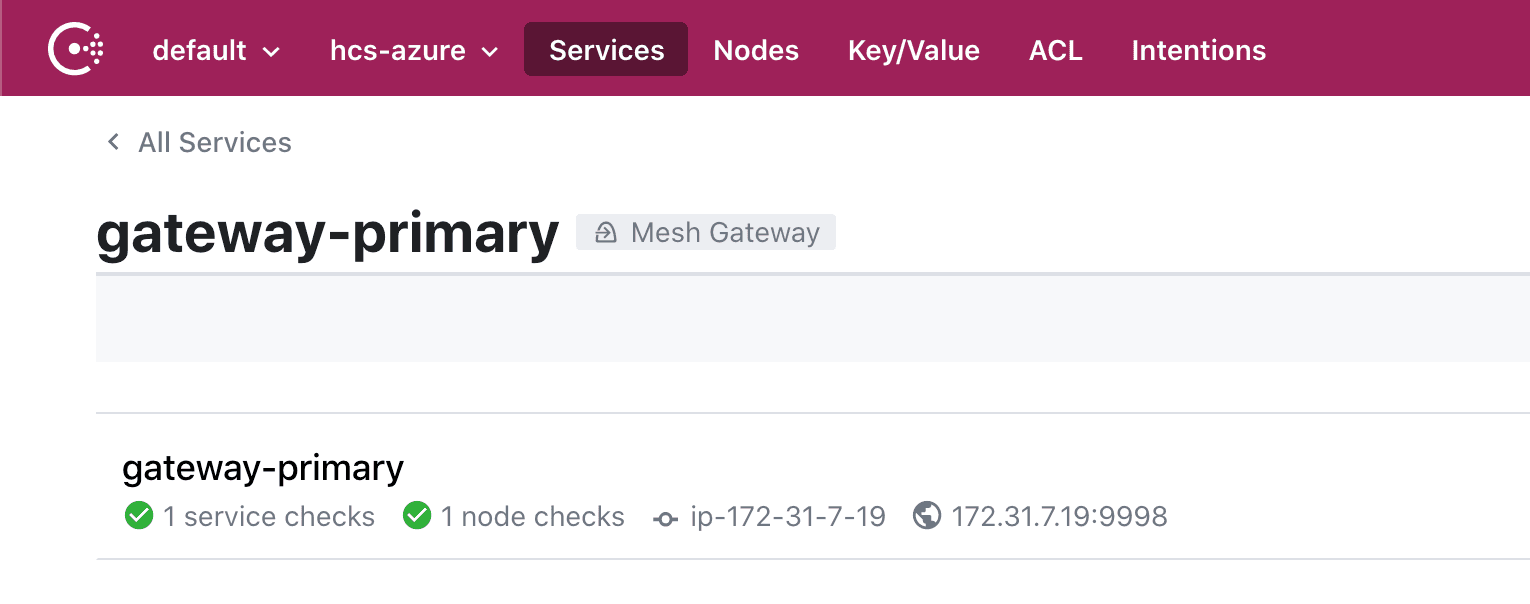This screenshot has height=604, width=1530.
Task: Open the Nodes tab
Action: pos(756,50)
